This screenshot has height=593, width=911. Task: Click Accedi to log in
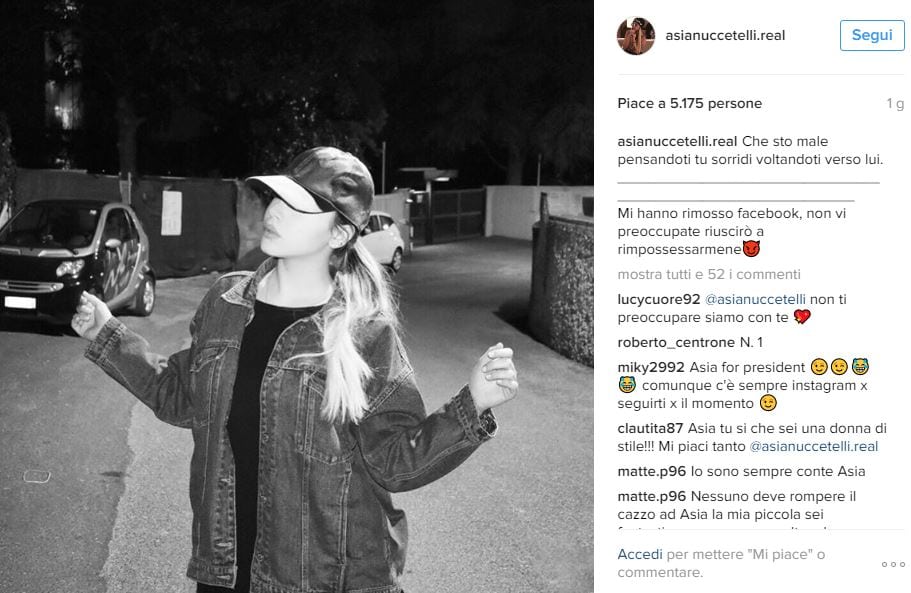click(x=640, y=555)
